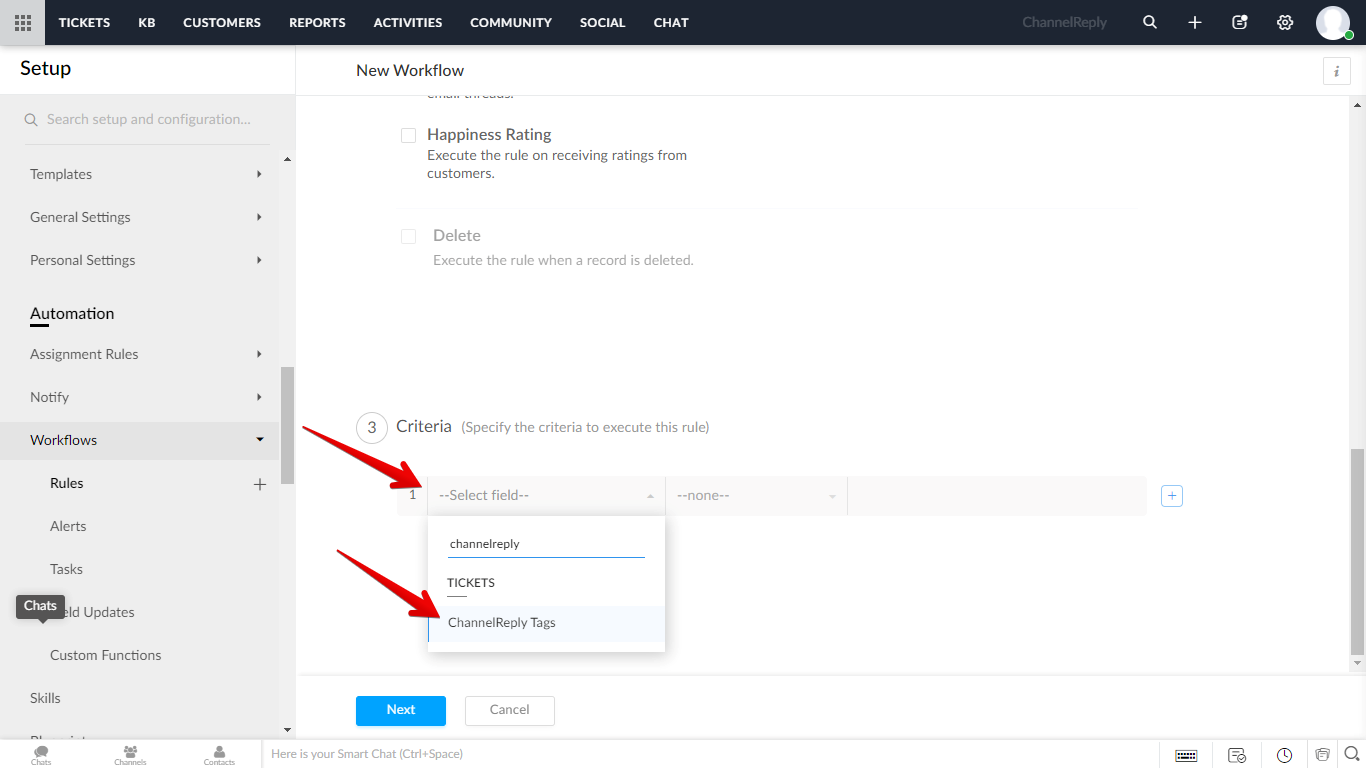
Task: Open the setup gear icon
Action: tap(1285, 22)
